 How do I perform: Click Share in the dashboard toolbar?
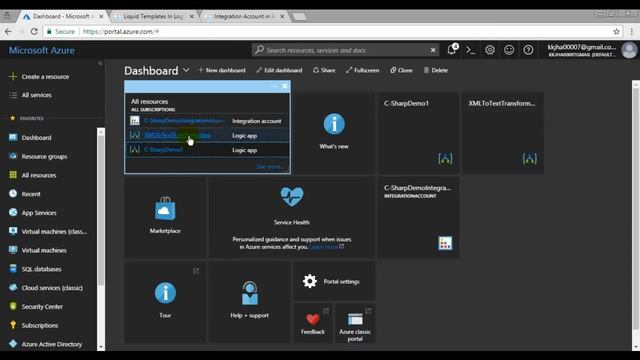click(324, 70)
